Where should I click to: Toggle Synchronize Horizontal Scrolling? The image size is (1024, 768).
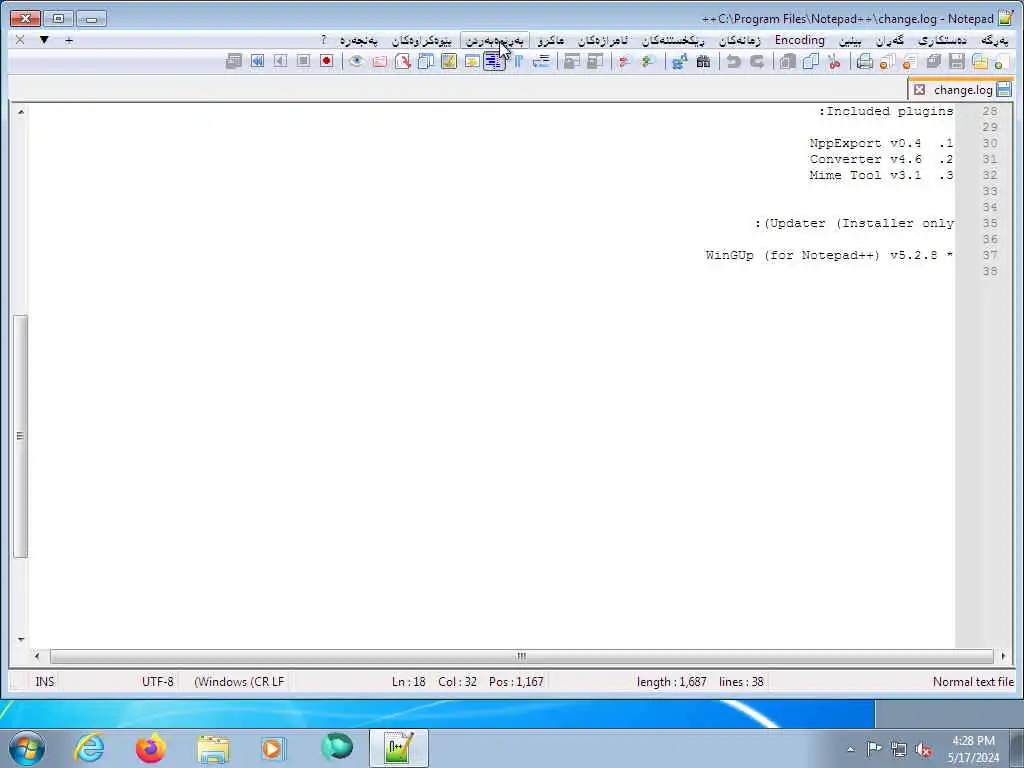tap(571, 62)
